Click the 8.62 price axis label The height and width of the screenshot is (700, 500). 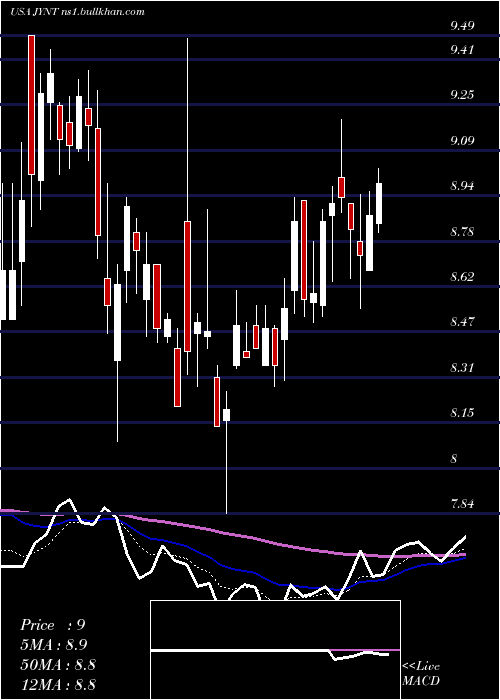(x=462, y=277)
